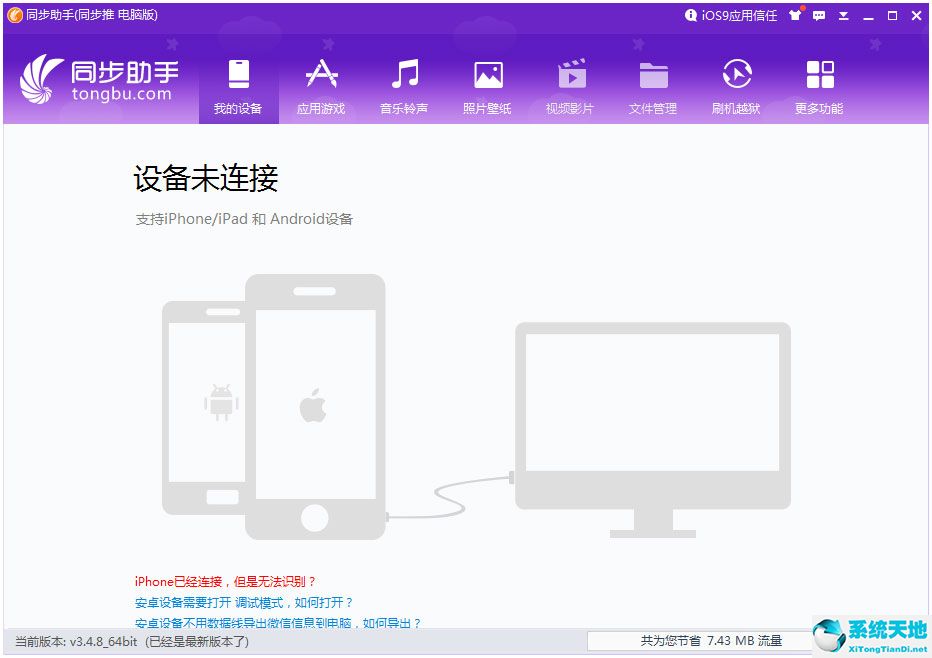The height and width of the screenshot is (658, 932).
Task: Show 更多功能 more functions
Action: tap(819, 87)
